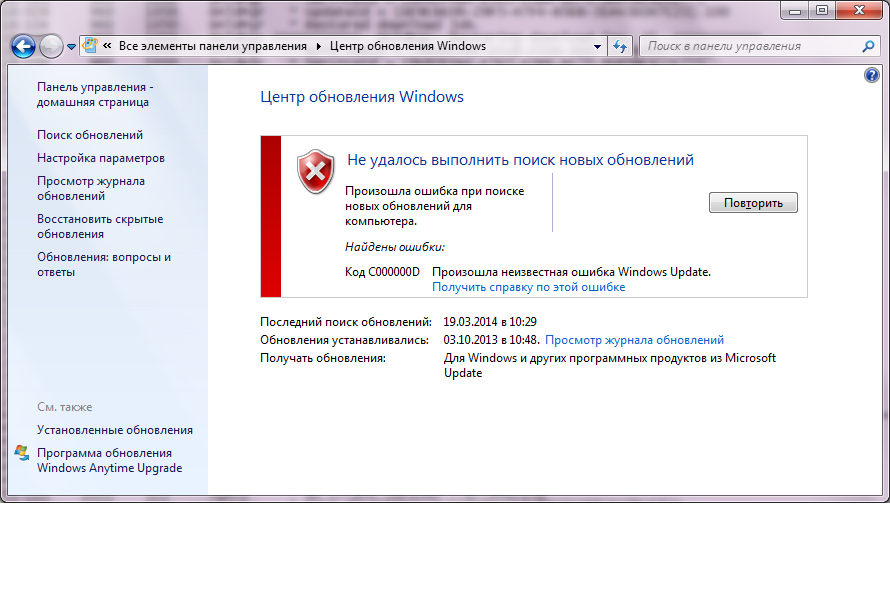The width and height of the screenshot is (890, 614).
Task: Open 'Панель управления - домашняя страница'
Action: pyautogui.click(x=95, y=95)
